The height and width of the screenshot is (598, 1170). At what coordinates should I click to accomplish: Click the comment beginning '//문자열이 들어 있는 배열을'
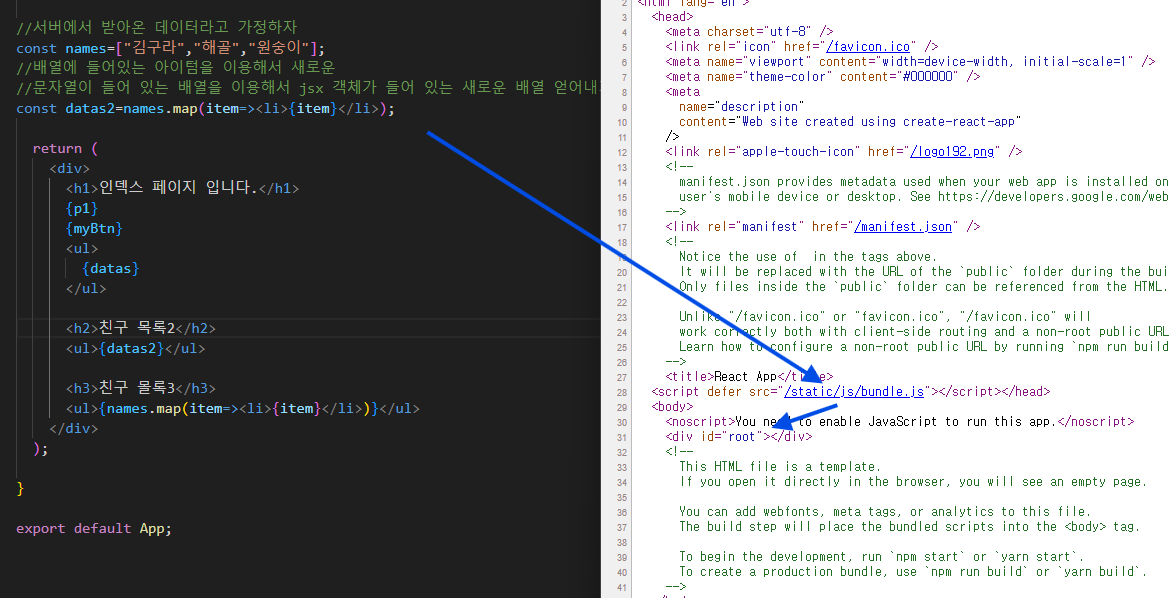pos(308,88)
